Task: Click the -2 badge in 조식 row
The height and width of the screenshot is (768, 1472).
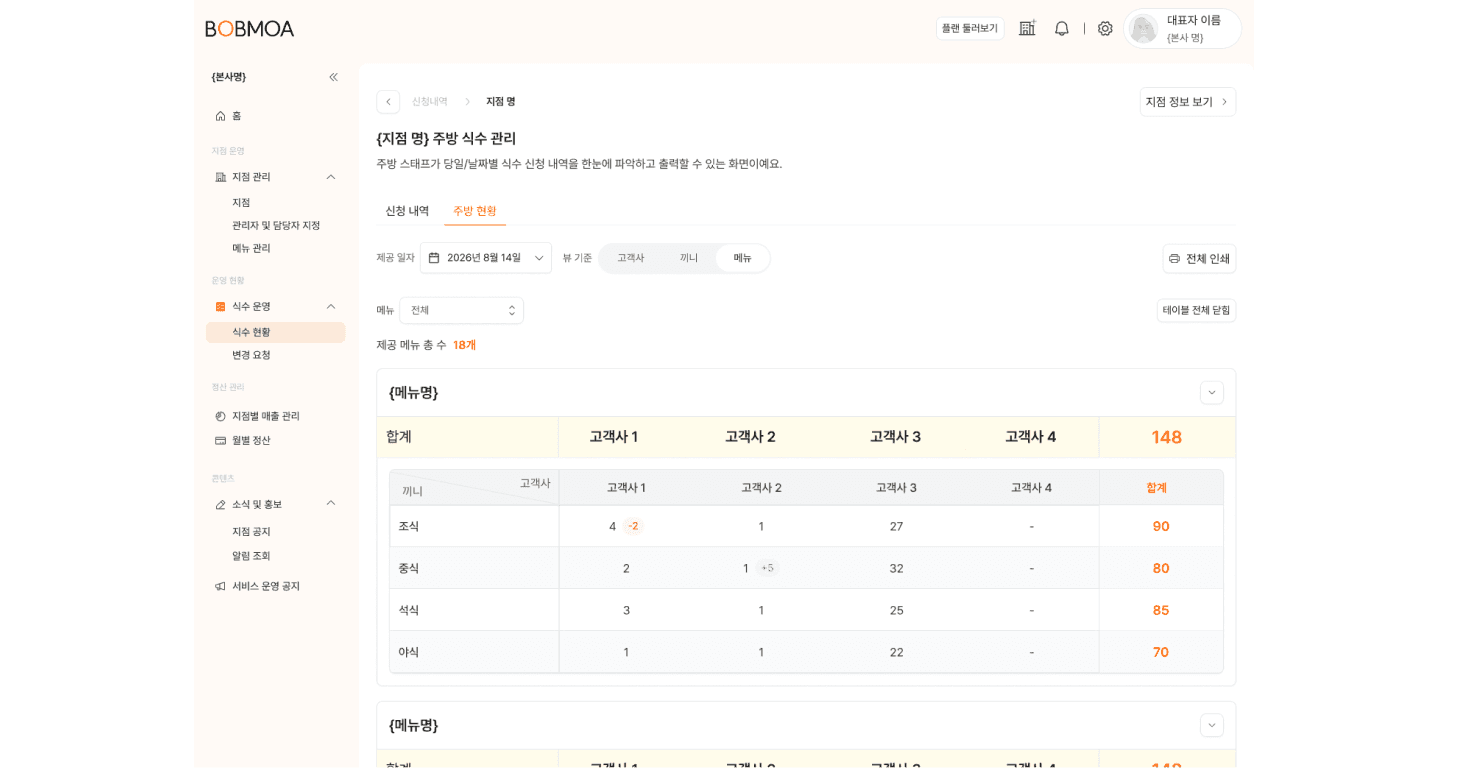Action: coord(633,526)
